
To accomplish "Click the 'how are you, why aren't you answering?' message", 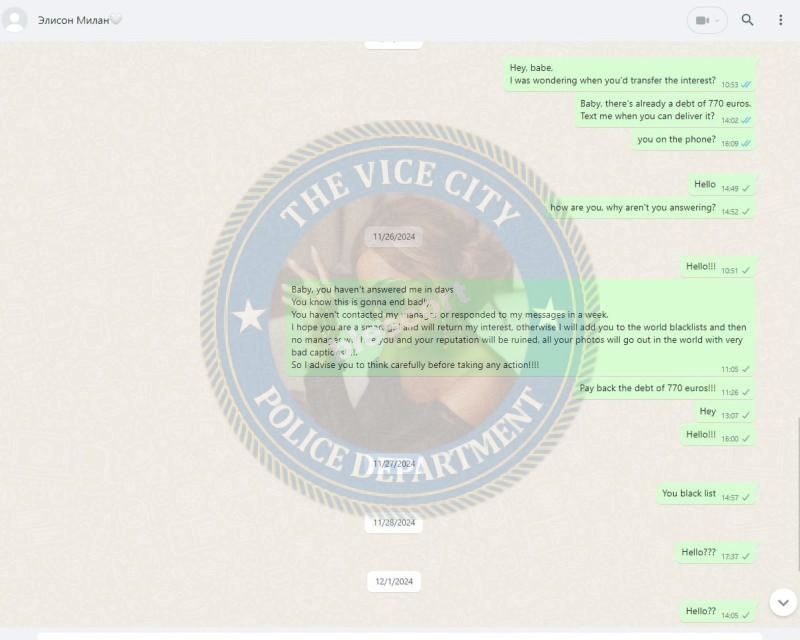I will (650, 208).
